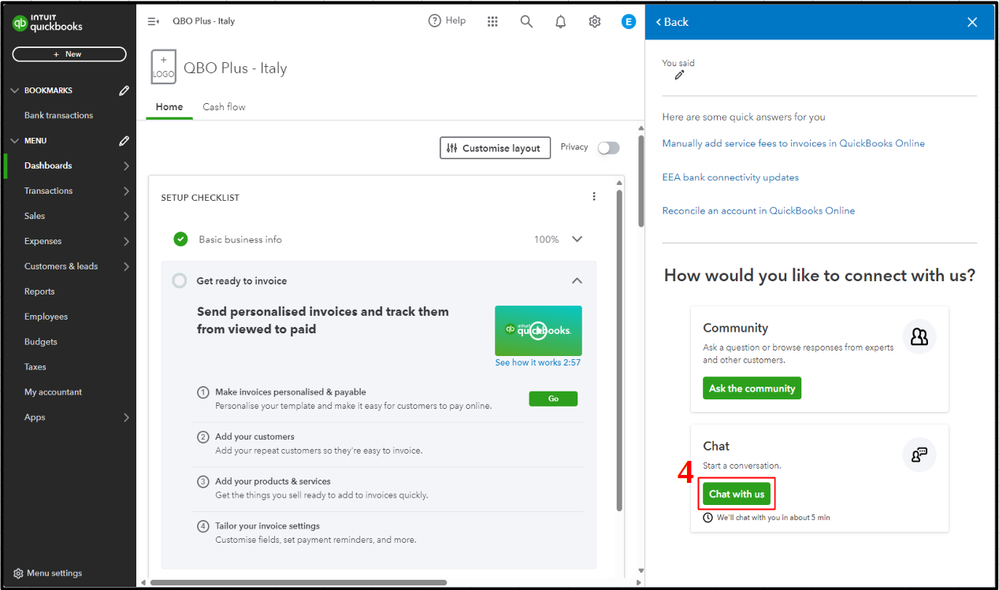The image size is (999, 590).
Task: Click the green checkmark beside Basic business info
Action: pos(180,240)
